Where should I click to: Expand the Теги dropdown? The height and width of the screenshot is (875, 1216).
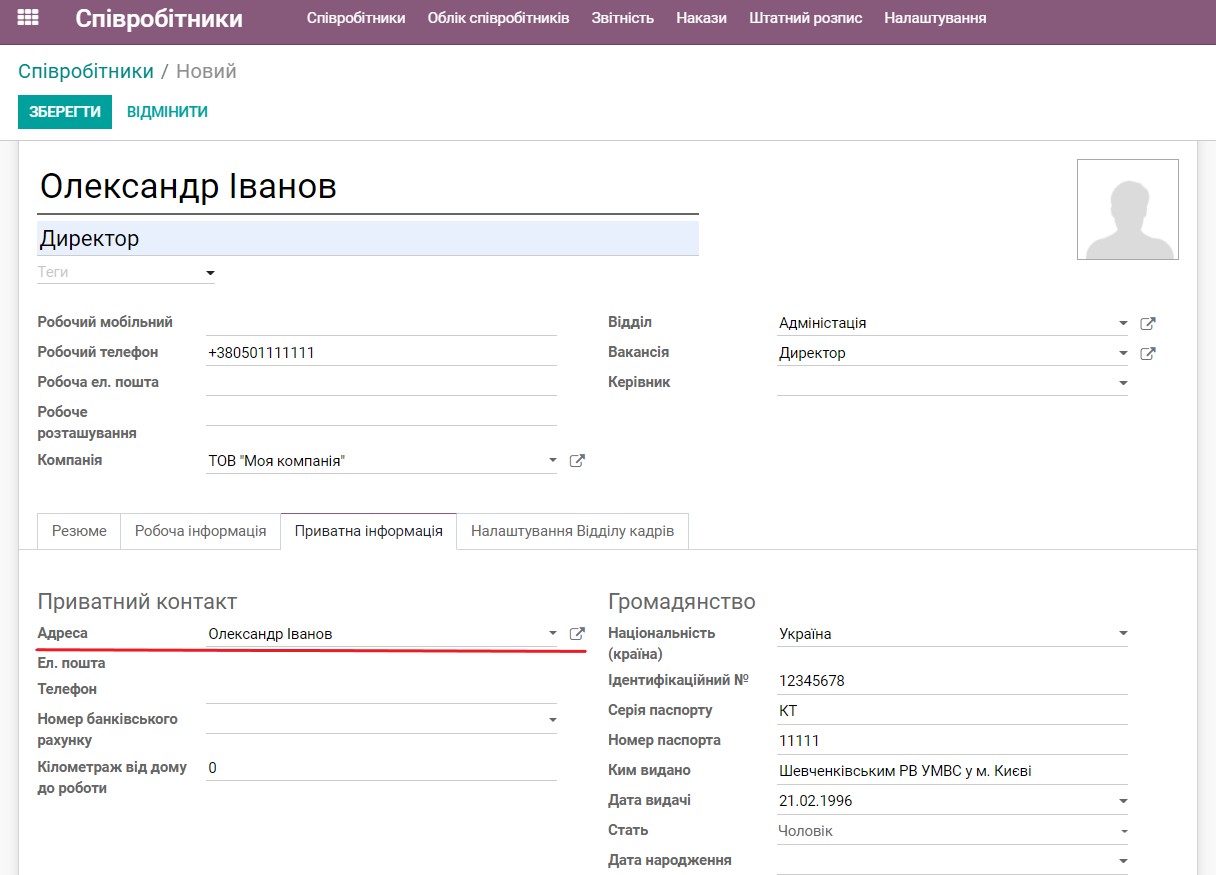[x=209, y=271]
